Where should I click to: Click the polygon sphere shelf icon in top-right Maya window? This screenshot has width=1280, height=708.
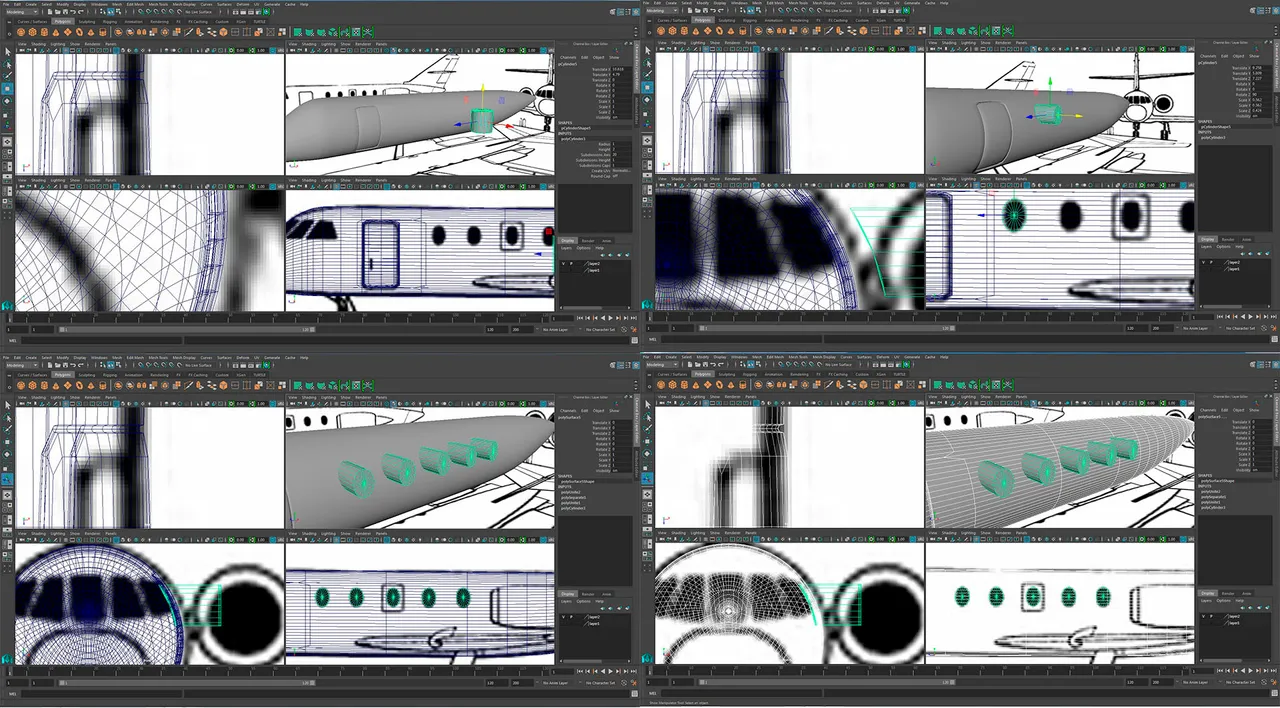click(661, 32)
